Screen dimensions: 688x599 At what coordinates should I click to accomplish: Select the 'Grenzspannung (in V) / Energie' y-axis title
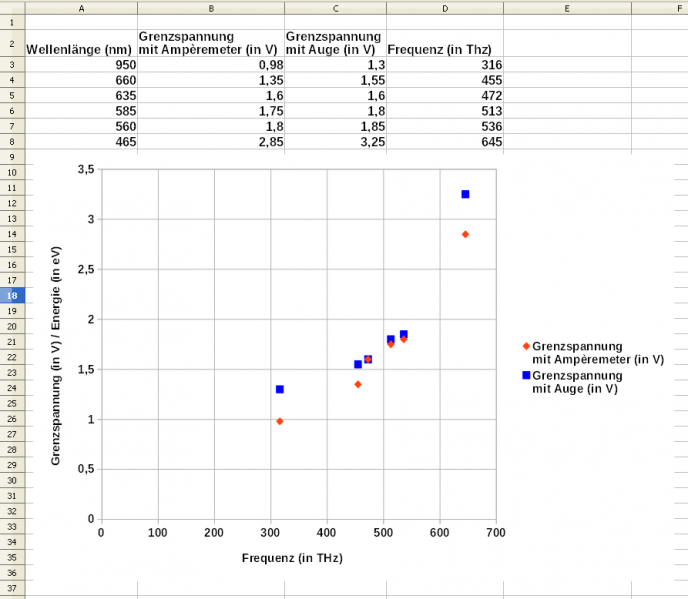(57, 343)
